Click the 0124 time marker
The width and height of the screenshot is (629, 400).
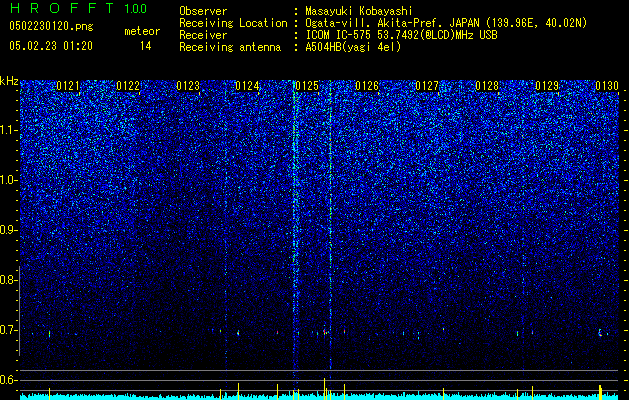click(247, 86)
